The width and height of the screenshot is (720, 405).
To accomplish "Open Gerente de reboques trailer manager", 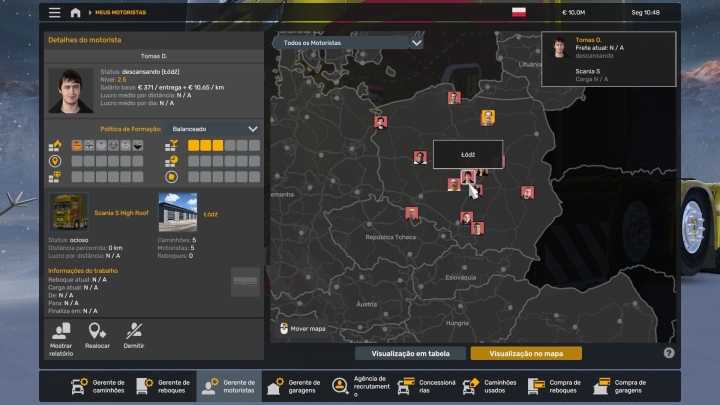I will click(x=163, y=386).
